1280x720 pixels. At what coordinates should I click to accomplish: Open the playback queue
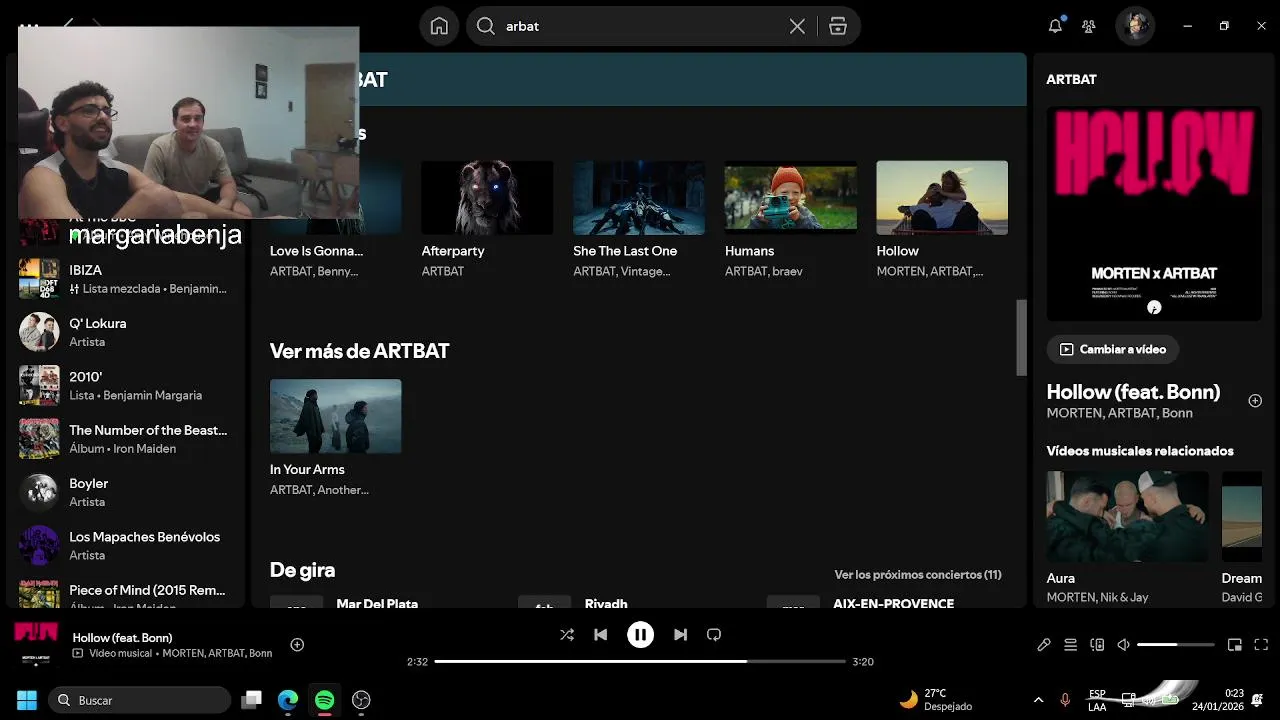(1070, 645)
